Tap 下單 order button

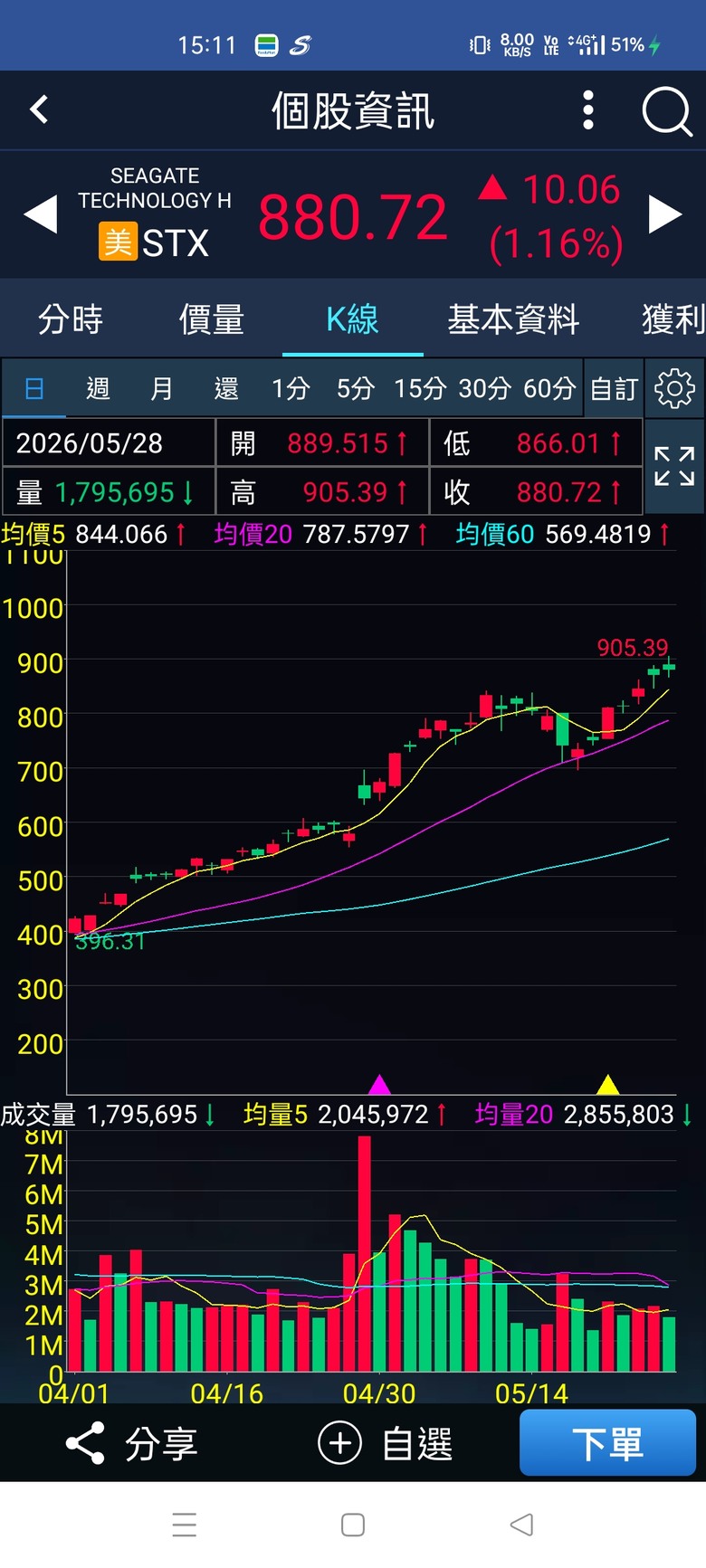pyautogui.click(x=607, y=1443)
